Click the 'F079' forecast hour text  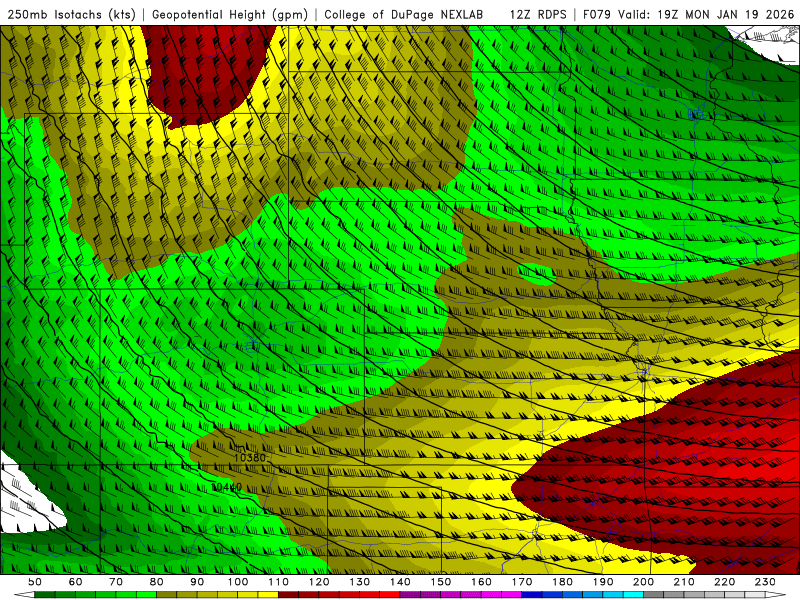pyautogui.click(x=597, y=14)
